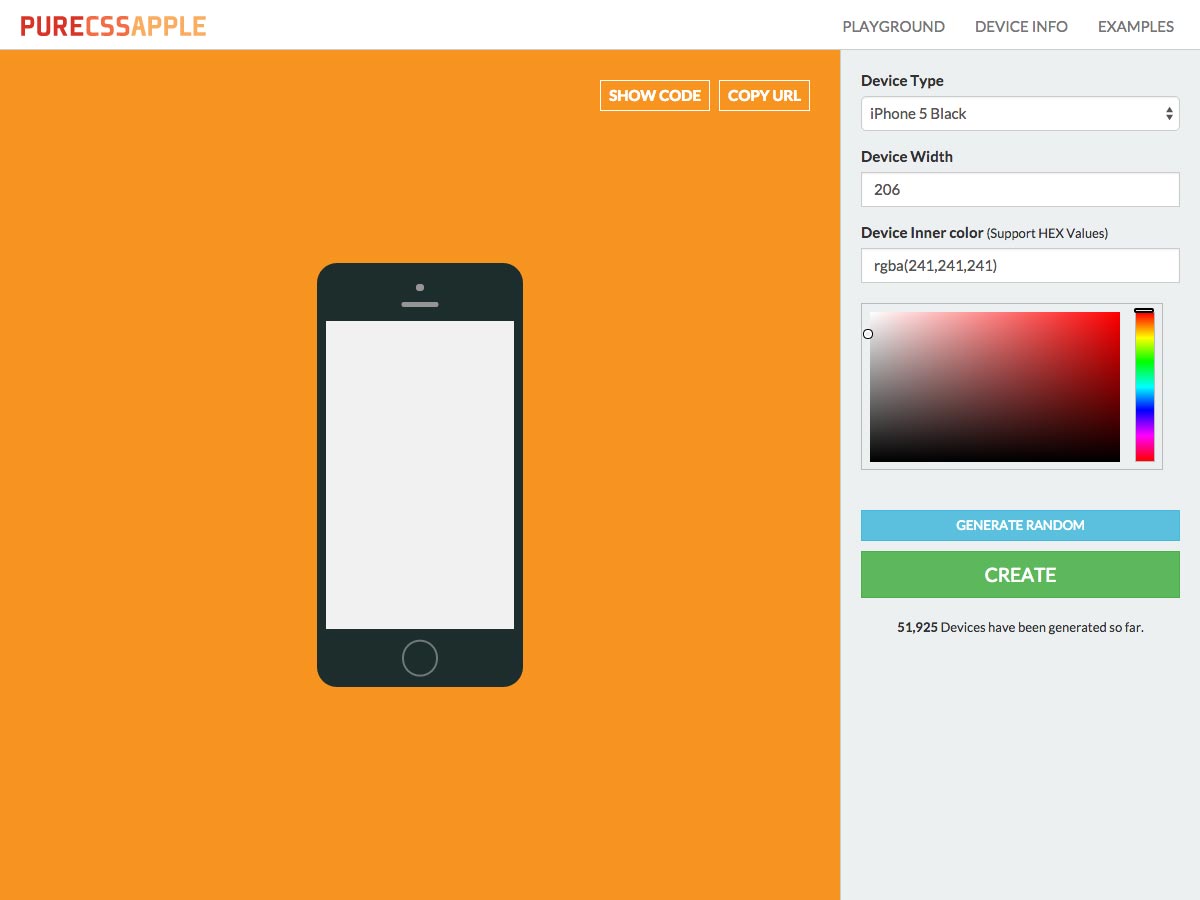Click the Generate Random button
Image resolution: width=1200 pixels, height=900 pixels.
point(1020,525)
